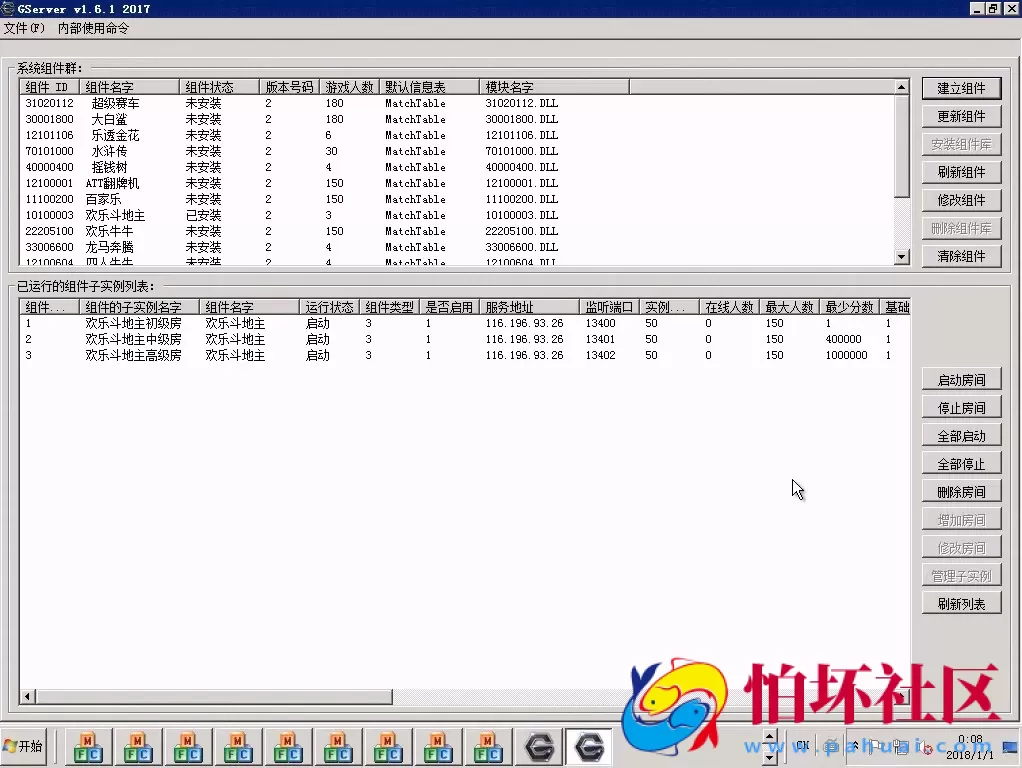The width and height of the screenshot is (1022, 768).
Task: Switch to the active GServer taskbar icon
Action: (x=589, y=747)
